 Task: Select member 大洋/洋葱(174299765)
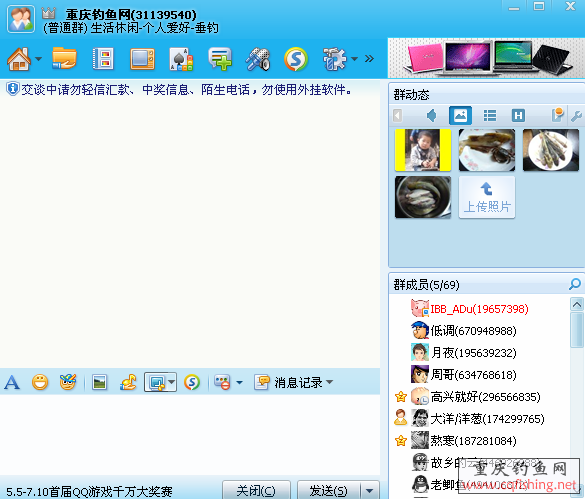coord(479,419)
